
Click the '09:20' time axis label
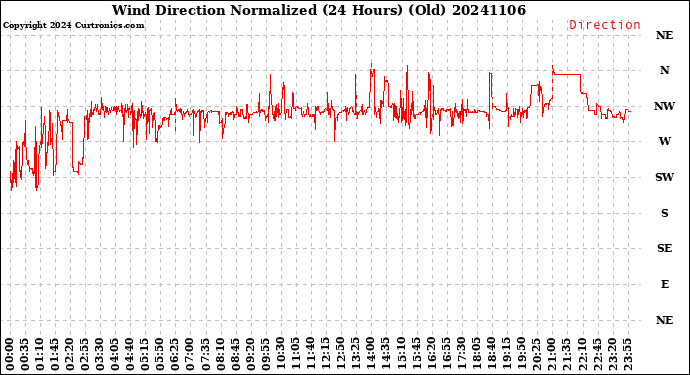click(250, 354)
